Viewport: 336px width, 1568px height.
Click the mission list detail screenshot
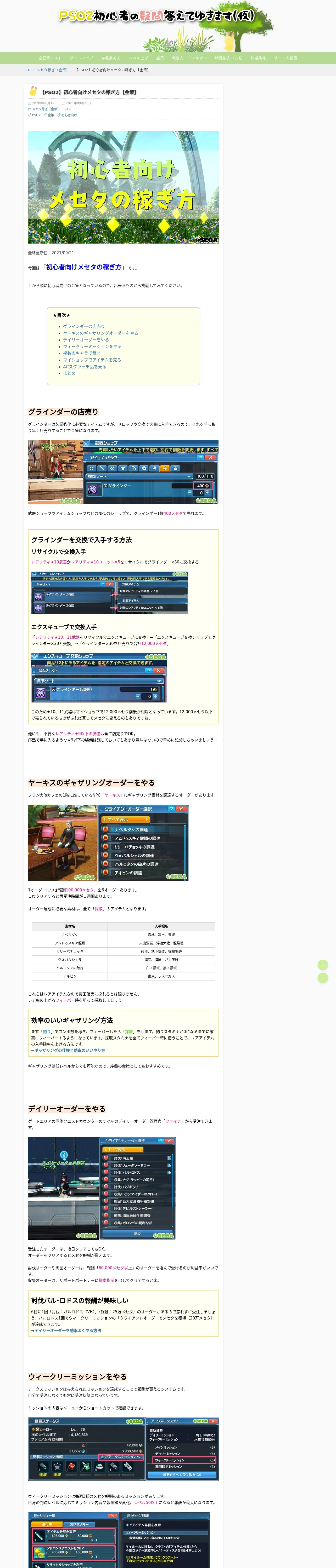119,1541
